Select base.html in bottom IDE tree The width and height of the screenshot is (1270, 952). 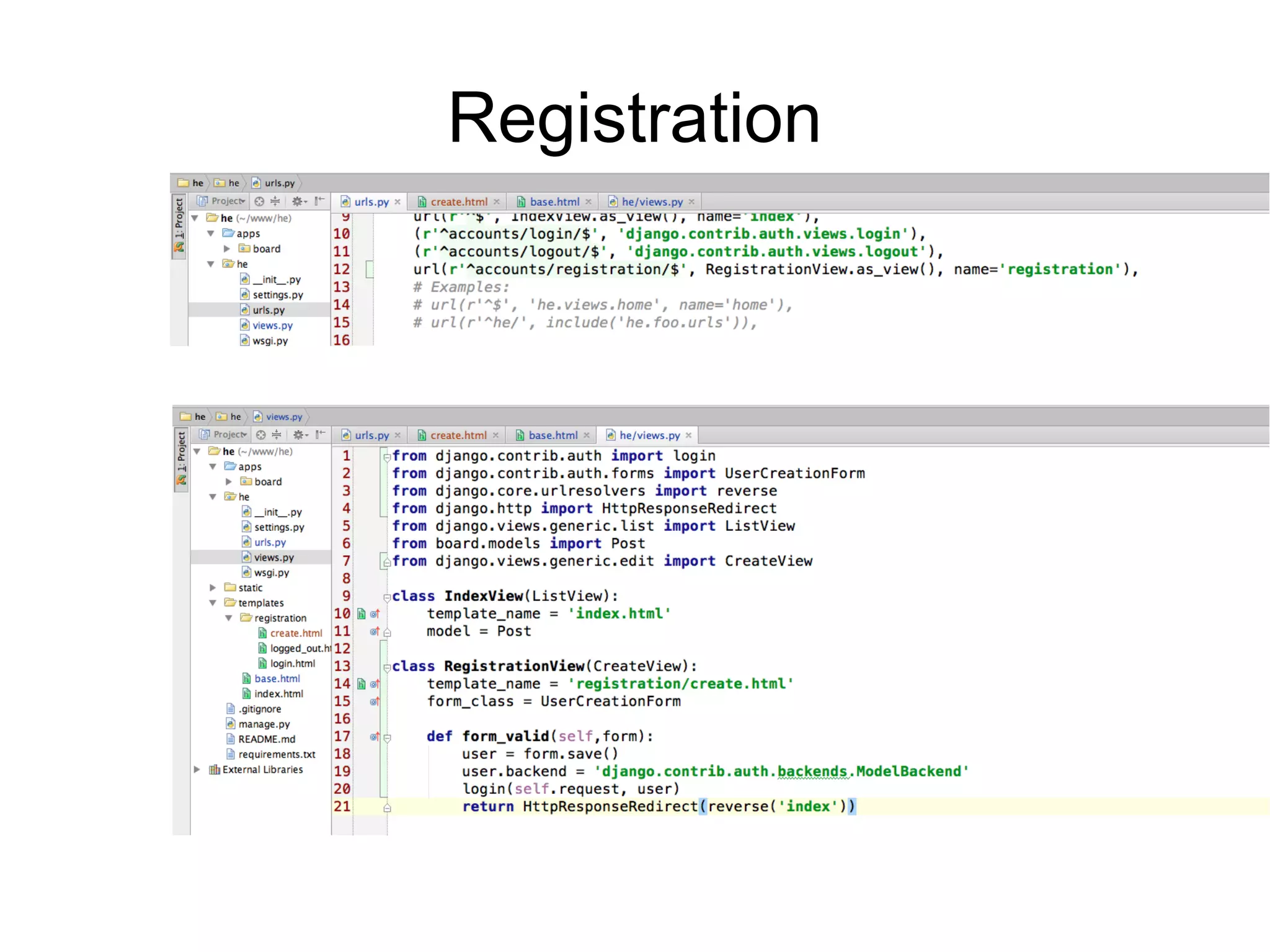click(271, 679)
